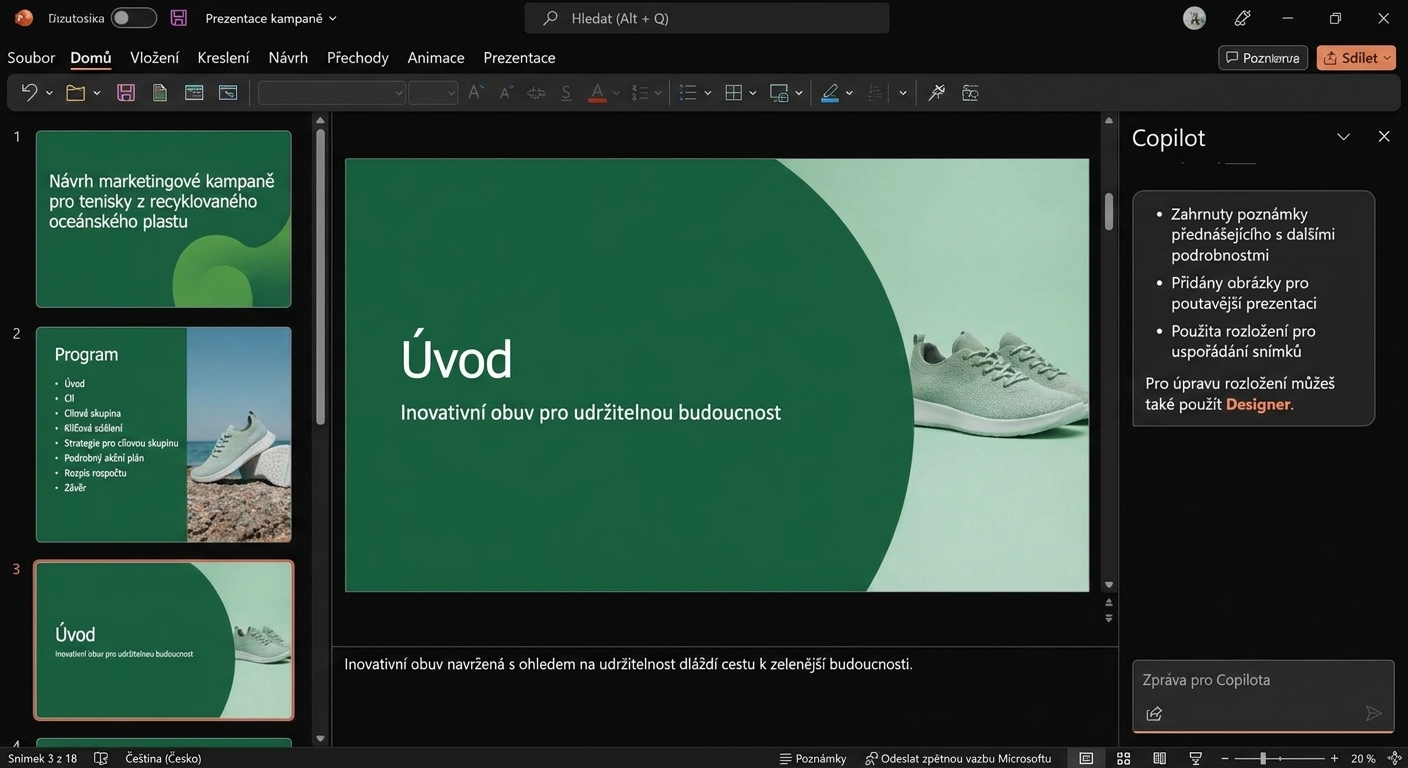
Task: Save the presentation from the title bar
Action: click(x=179, y=18)
